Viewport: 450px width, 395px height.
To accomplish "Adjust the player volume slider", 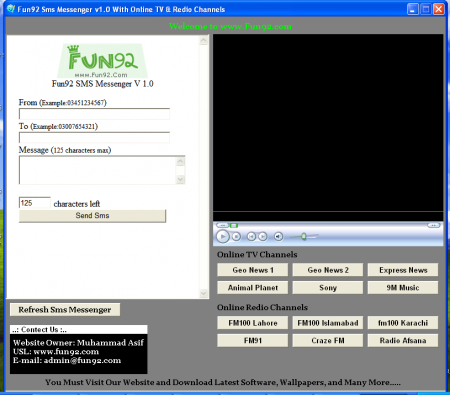I will pyautogui.click(x=304, y=237).
